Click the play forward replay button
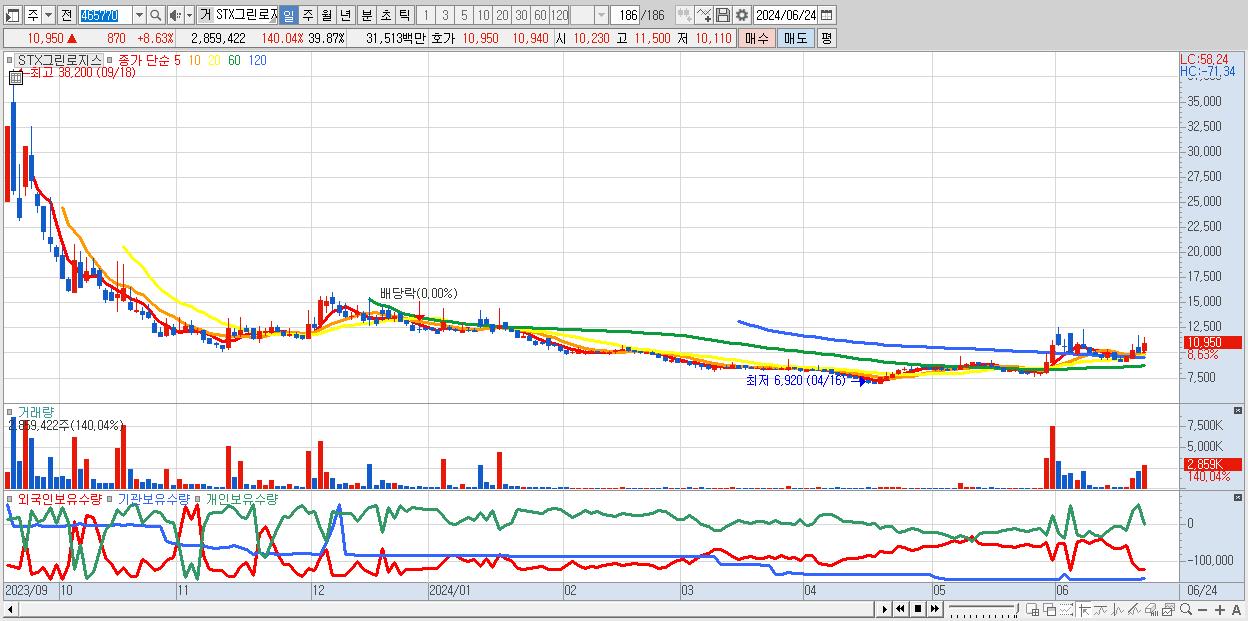The width and height of the screenshot is (1248, 621). tap(884, 609)
